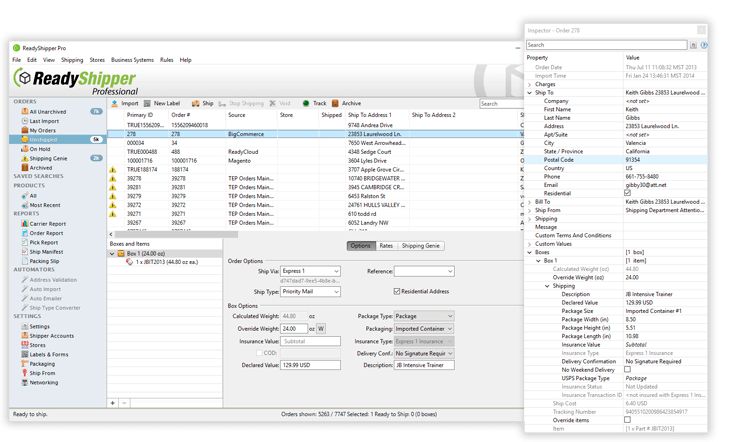Click the Archive toolbar icon
Viewport: 730px width, 442px height.
pos(335,103)
